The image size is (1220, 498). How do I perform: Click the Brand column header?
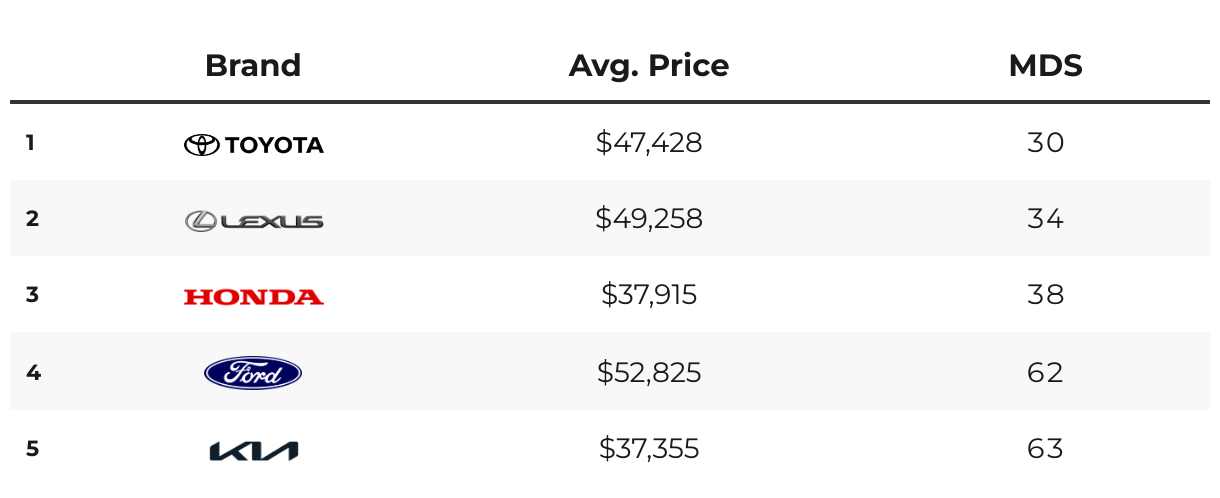[x=253, y=66]
